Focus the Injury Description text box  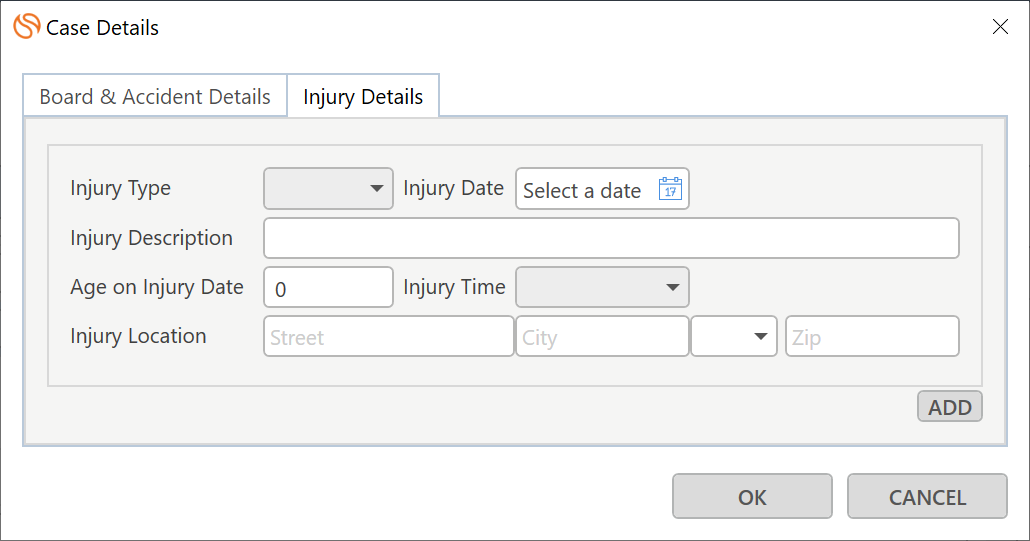612,238
